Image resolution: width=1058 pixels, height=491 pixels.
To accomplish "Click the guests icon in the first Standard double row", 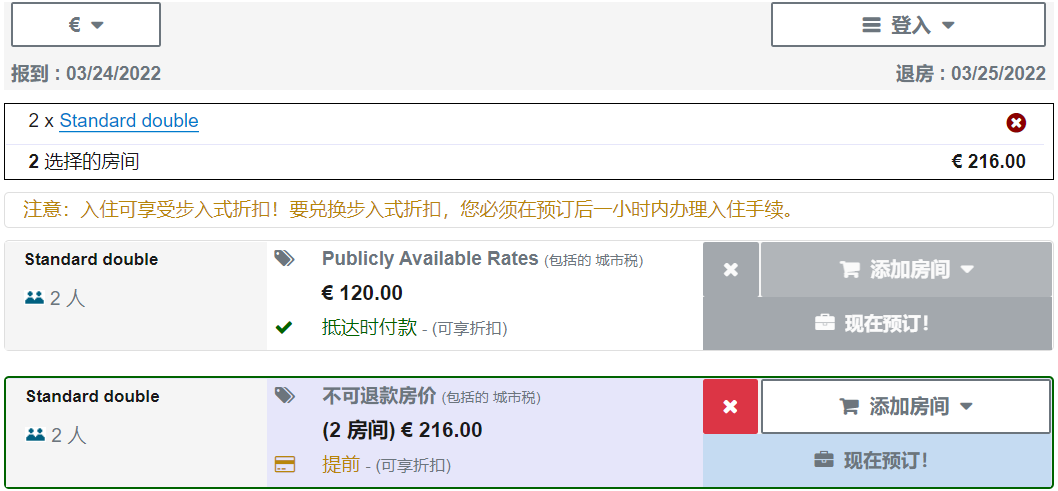I will 35,298.
